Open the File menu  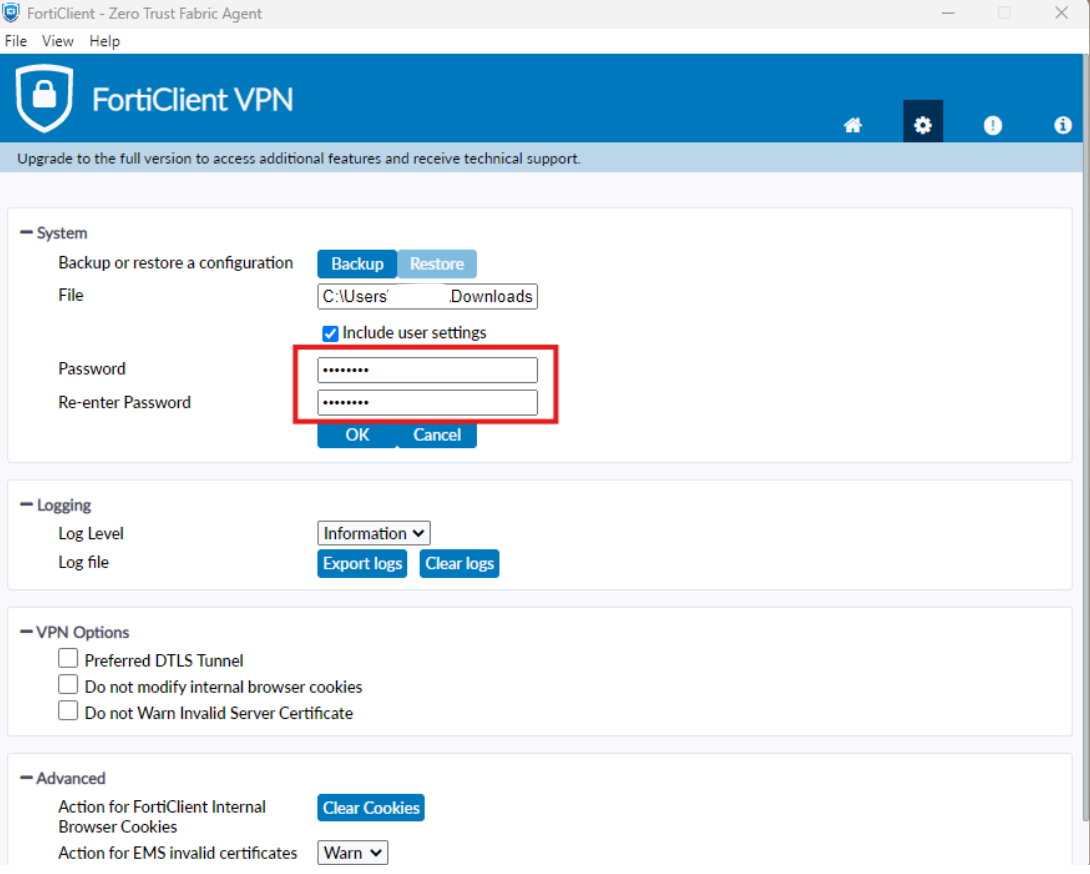coord(16,41)
